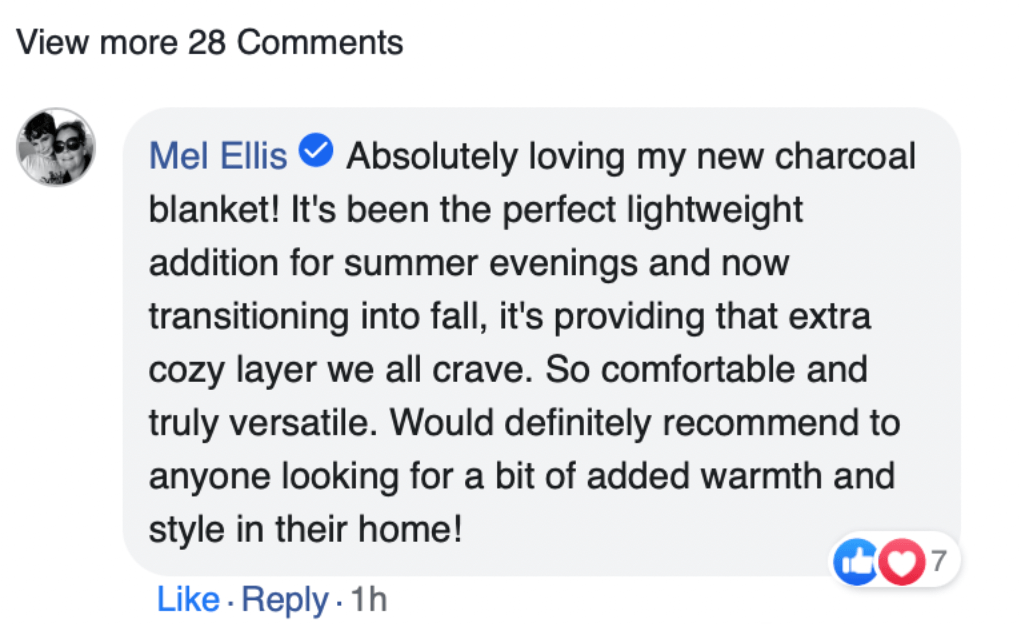Expand View more 28 Comments
This screenshot has height=624, width=1020.
coord(210,43)
